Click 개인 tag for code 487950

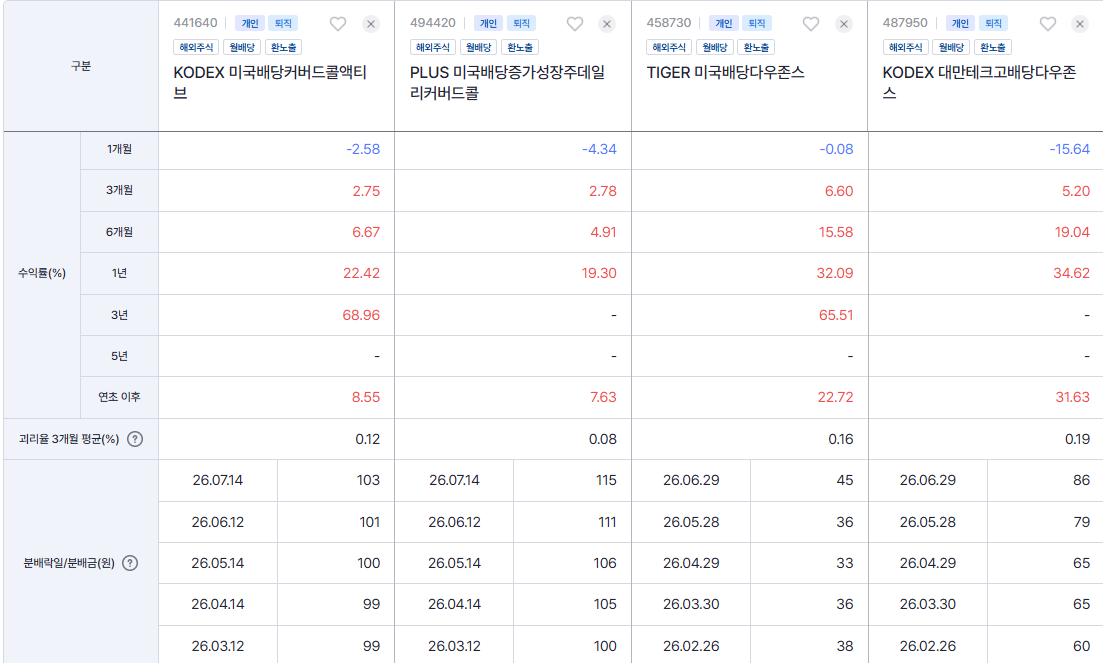point(960,23)
